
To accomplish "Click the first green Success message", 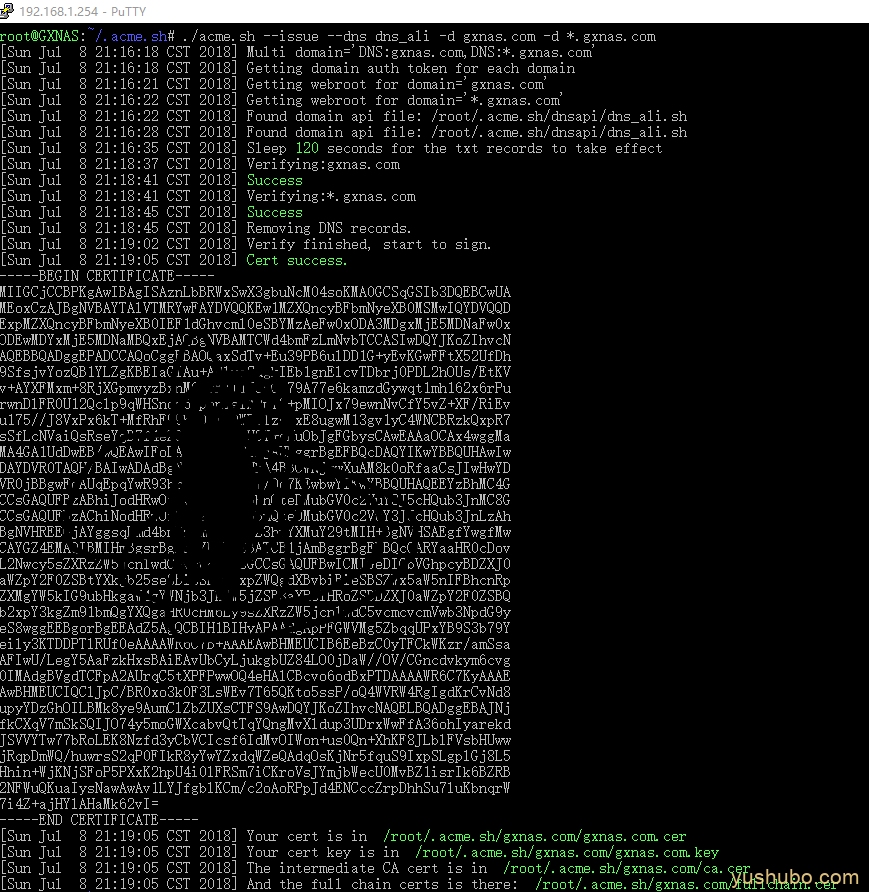I will [274, 180].
